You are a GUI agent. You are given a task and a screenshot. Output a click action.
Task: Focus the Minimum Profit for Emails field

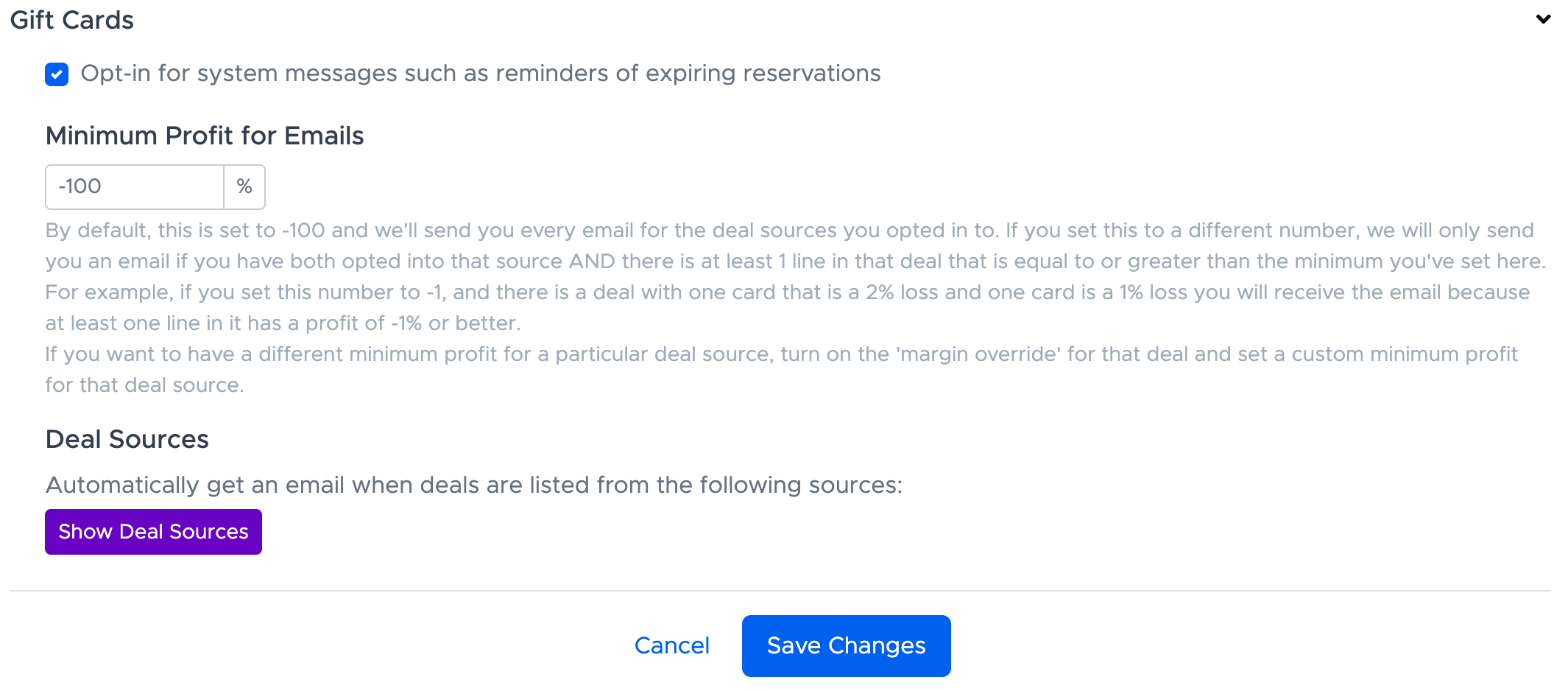[x=135, y=186]
